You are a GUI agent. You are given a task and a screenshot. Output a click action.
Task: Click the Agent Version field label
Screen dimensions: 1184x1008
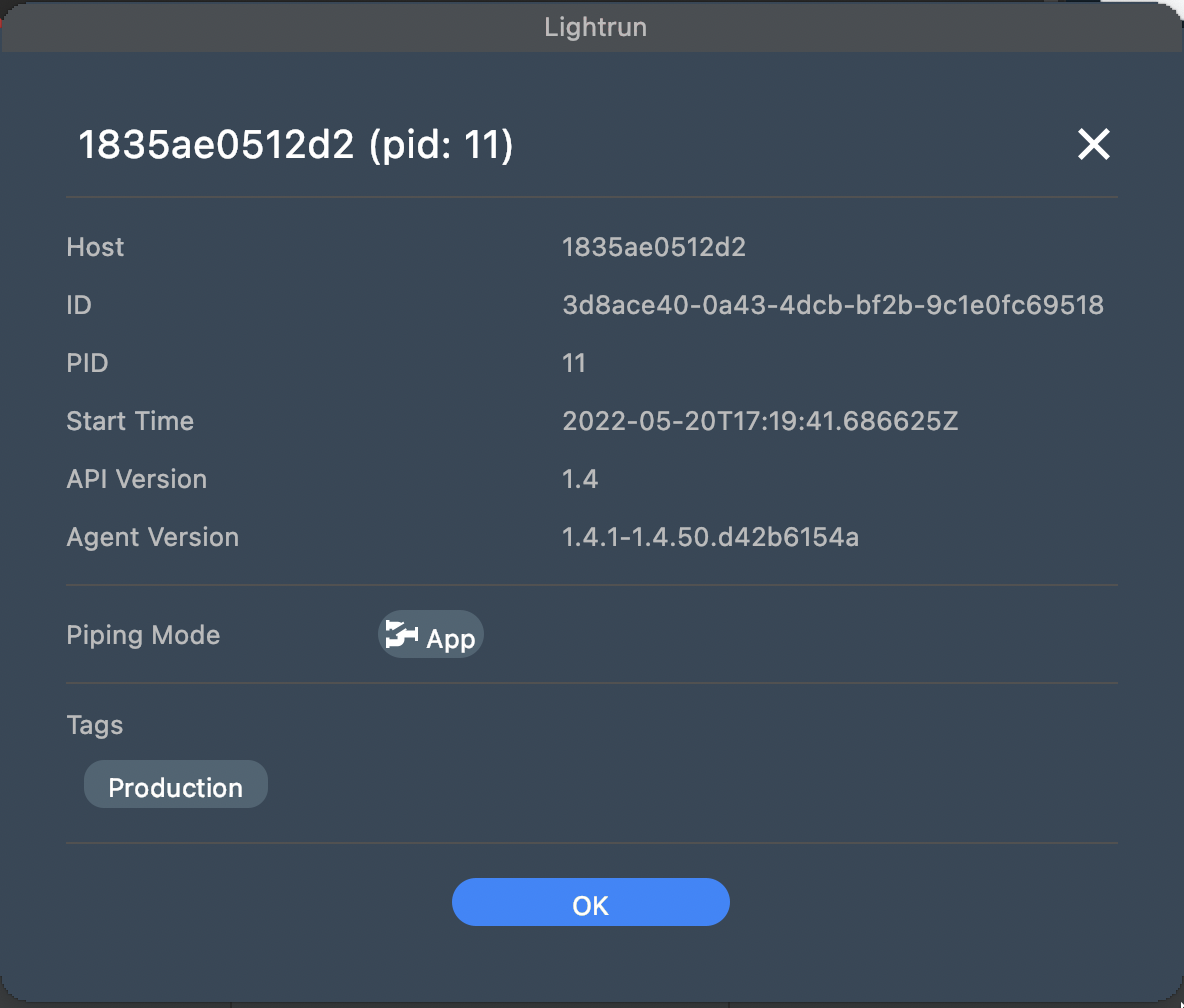pyautogui.click(x=152, y=537)
